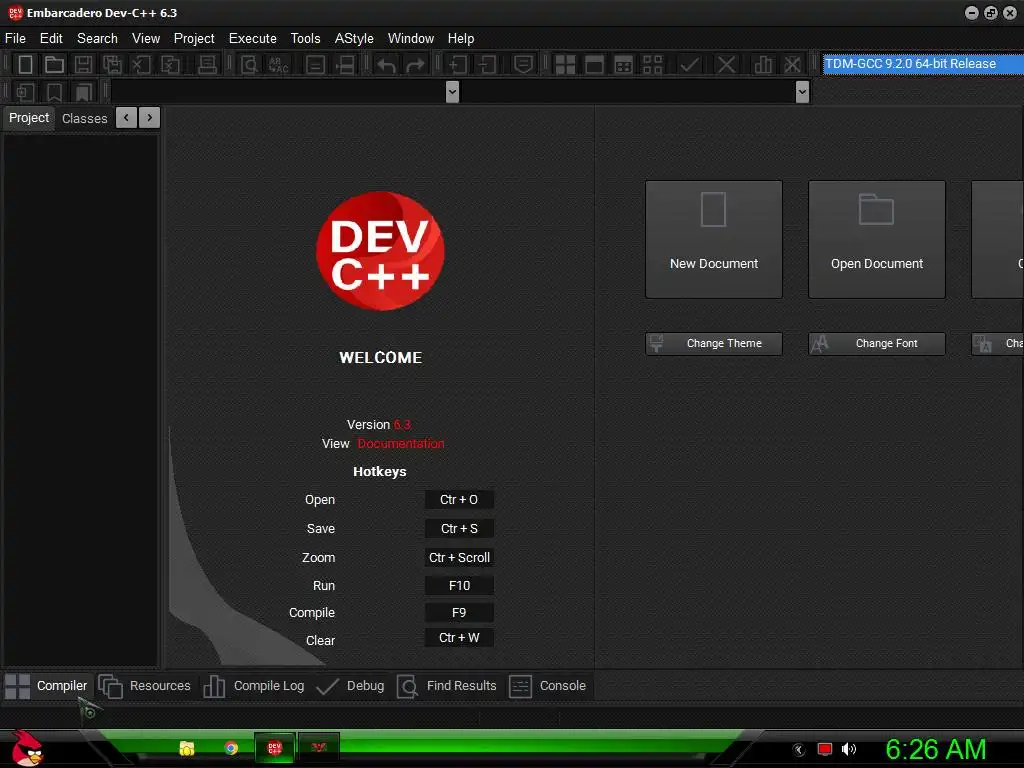This screenshot has height=768, width=1024.
Task: Click the Change Font button
Action: click(877, 344)
